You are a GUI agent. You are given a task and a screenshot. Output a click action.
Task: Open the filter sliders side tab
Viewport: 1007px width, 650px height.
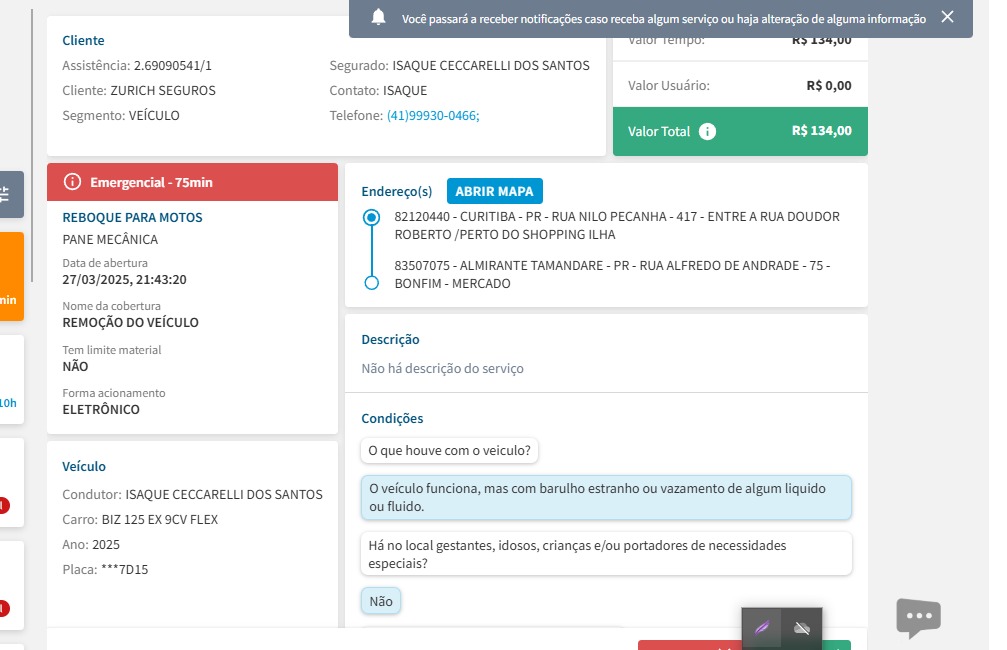[x=6, y=195]
